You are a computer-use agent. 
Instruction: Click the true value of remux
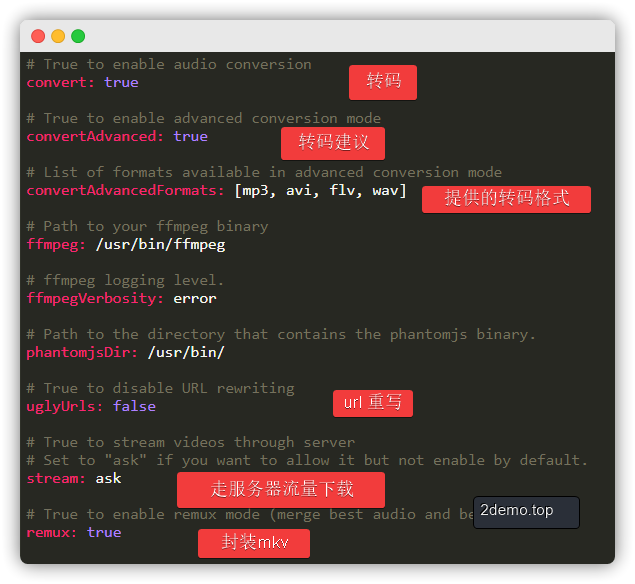104,532
